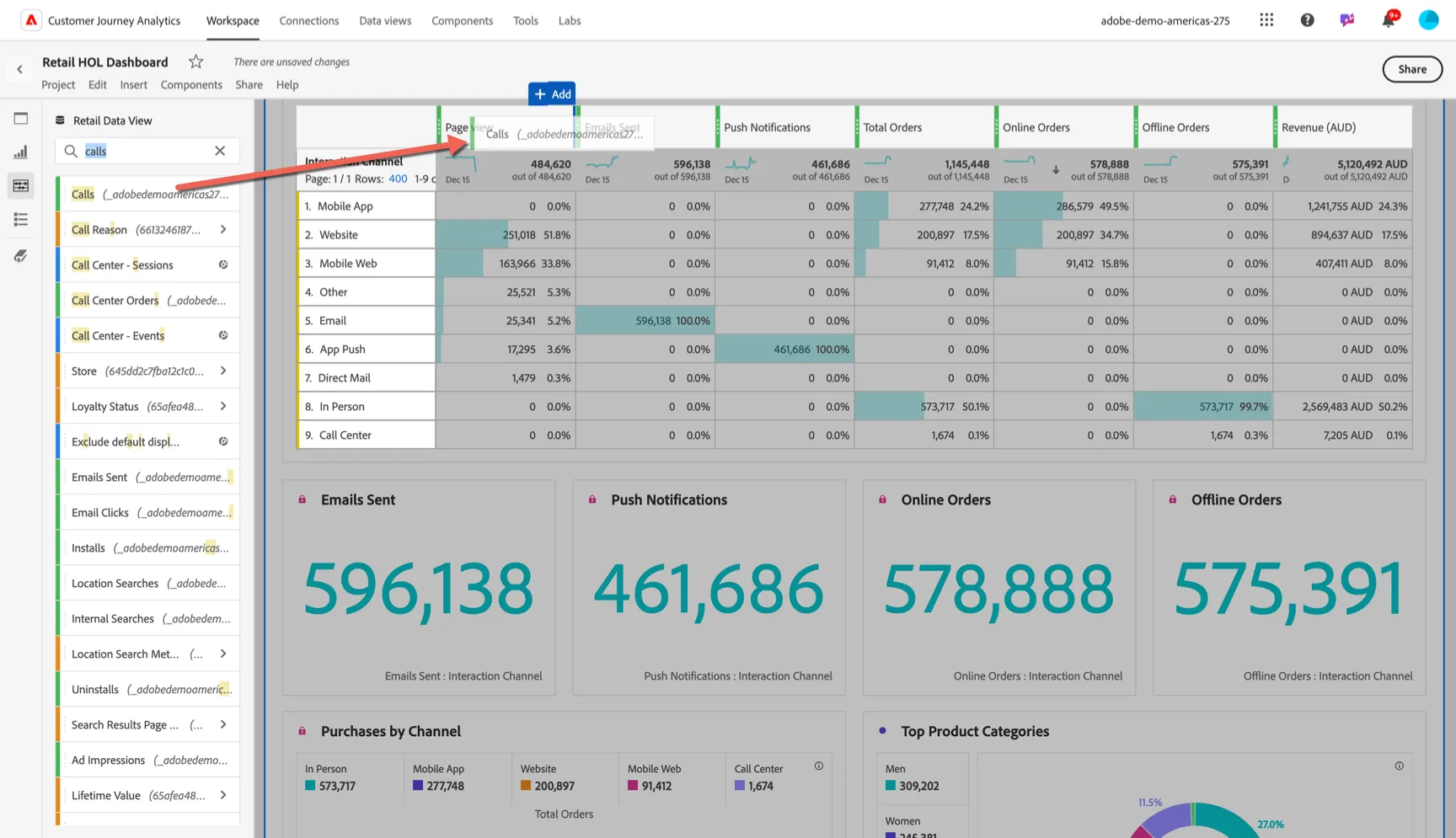Go back with the left chevron
The width and height of the screenshot is (1456, 838).
pos(19,69)
